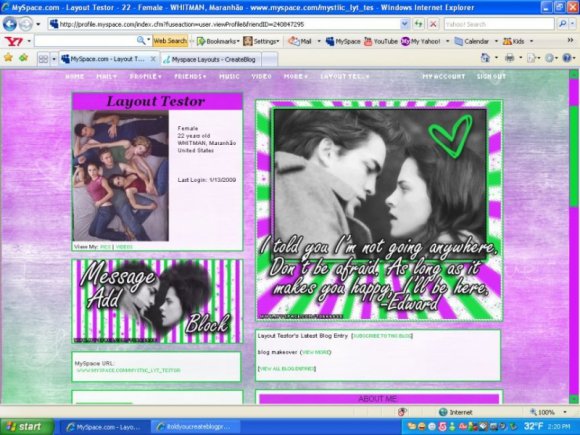This screenshot has width=580, height=435.
Task: Click the magnifier icon inside Yahoo toolbar field
Action: [x=141, y=41]
